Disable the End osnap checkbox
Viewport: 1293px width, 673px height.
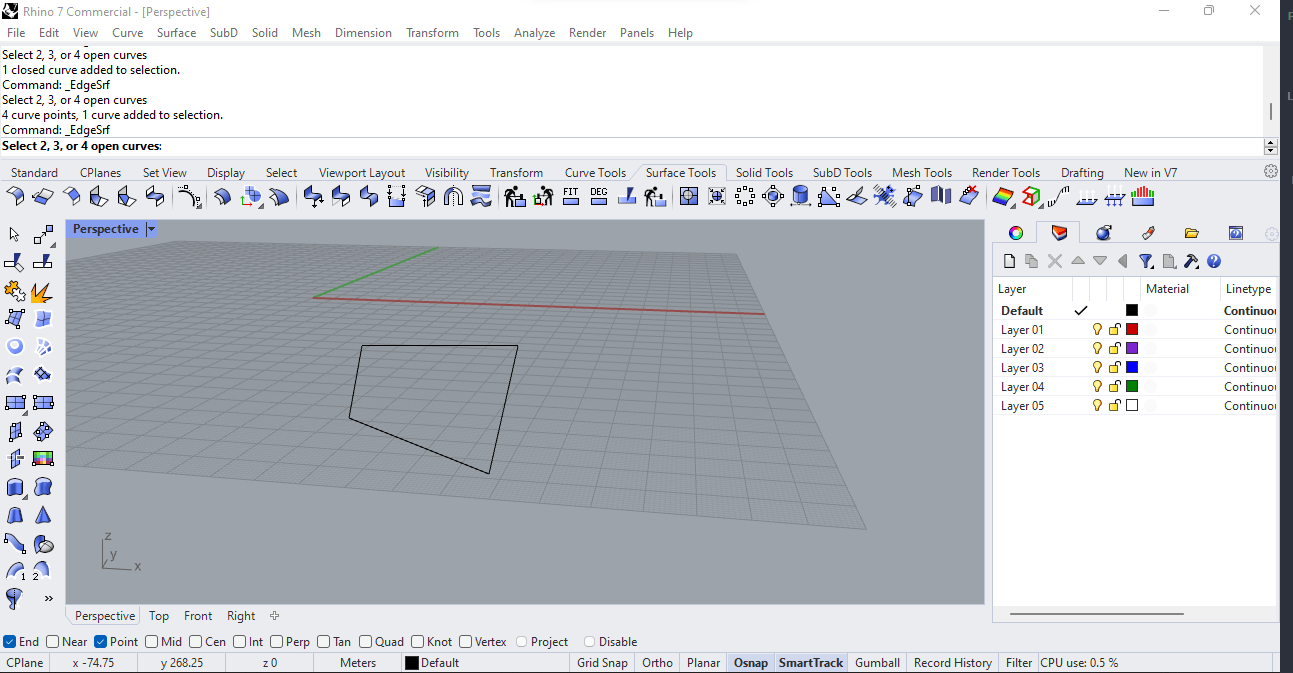(9, 642)
